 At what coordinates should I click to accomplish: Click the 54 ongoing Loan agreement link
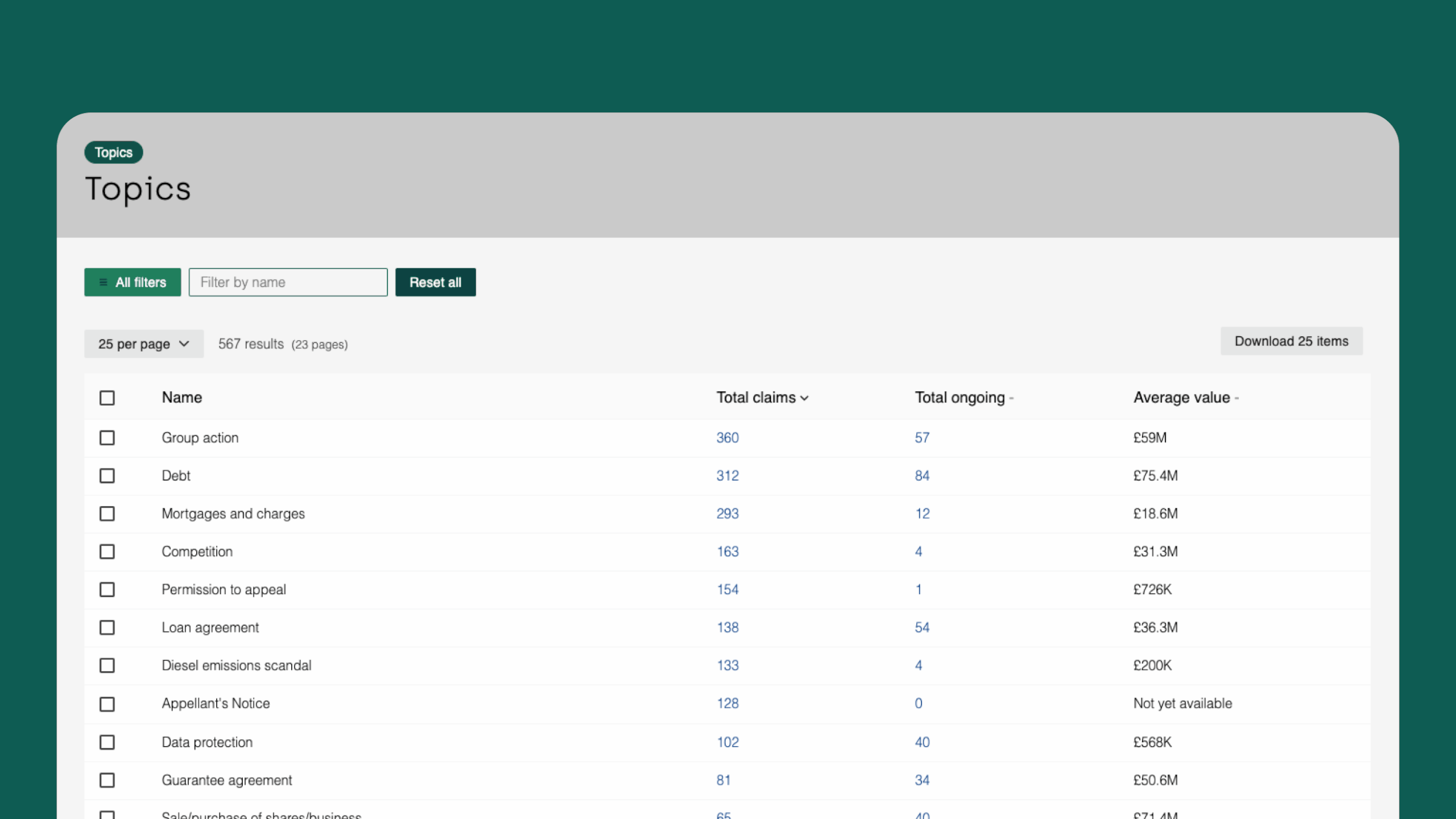(x=922, y=627)
